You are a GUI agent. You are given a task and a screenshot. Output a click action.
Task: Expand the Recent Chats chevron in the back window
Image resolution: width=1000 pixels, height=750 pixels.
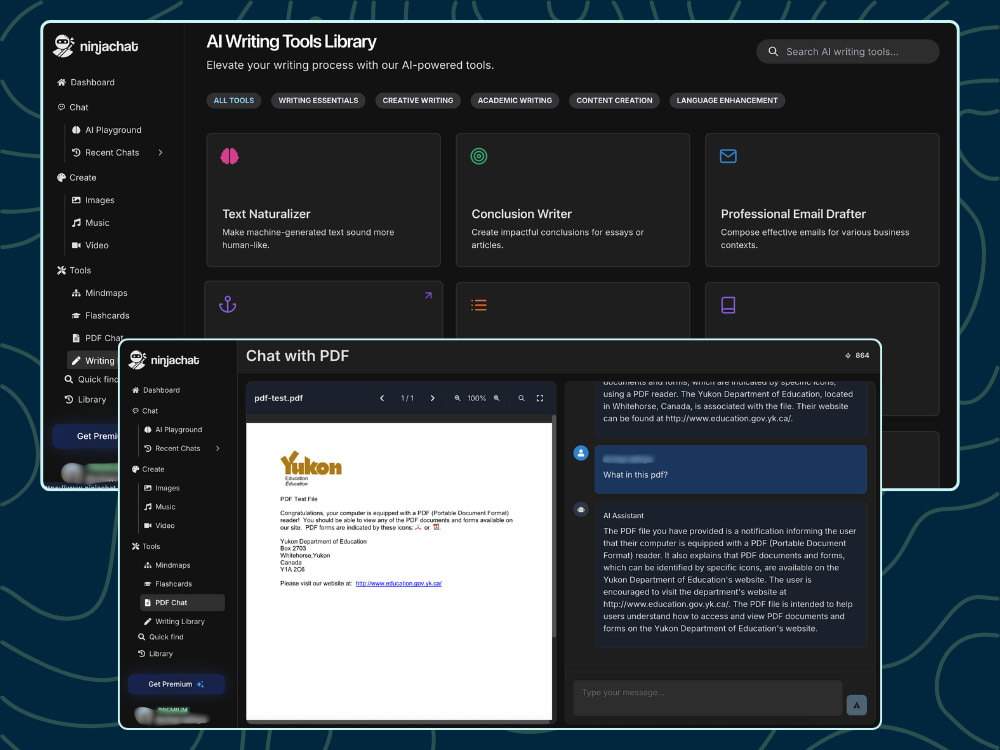pos(161,152)
